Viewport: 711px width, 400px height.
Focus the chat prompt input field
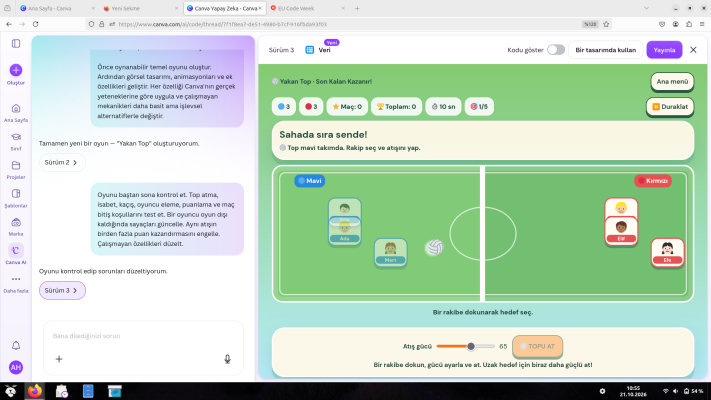pyautogui.click(x=143, y=336)
